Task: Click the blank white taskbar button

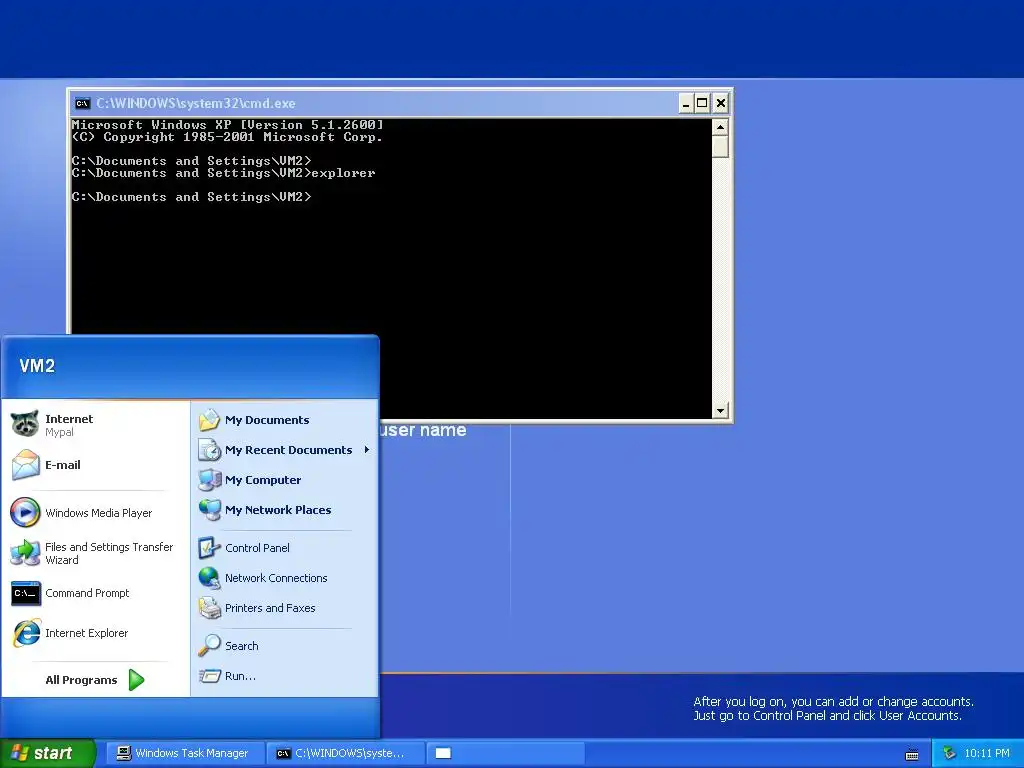Action: click(x=505, y=753)
